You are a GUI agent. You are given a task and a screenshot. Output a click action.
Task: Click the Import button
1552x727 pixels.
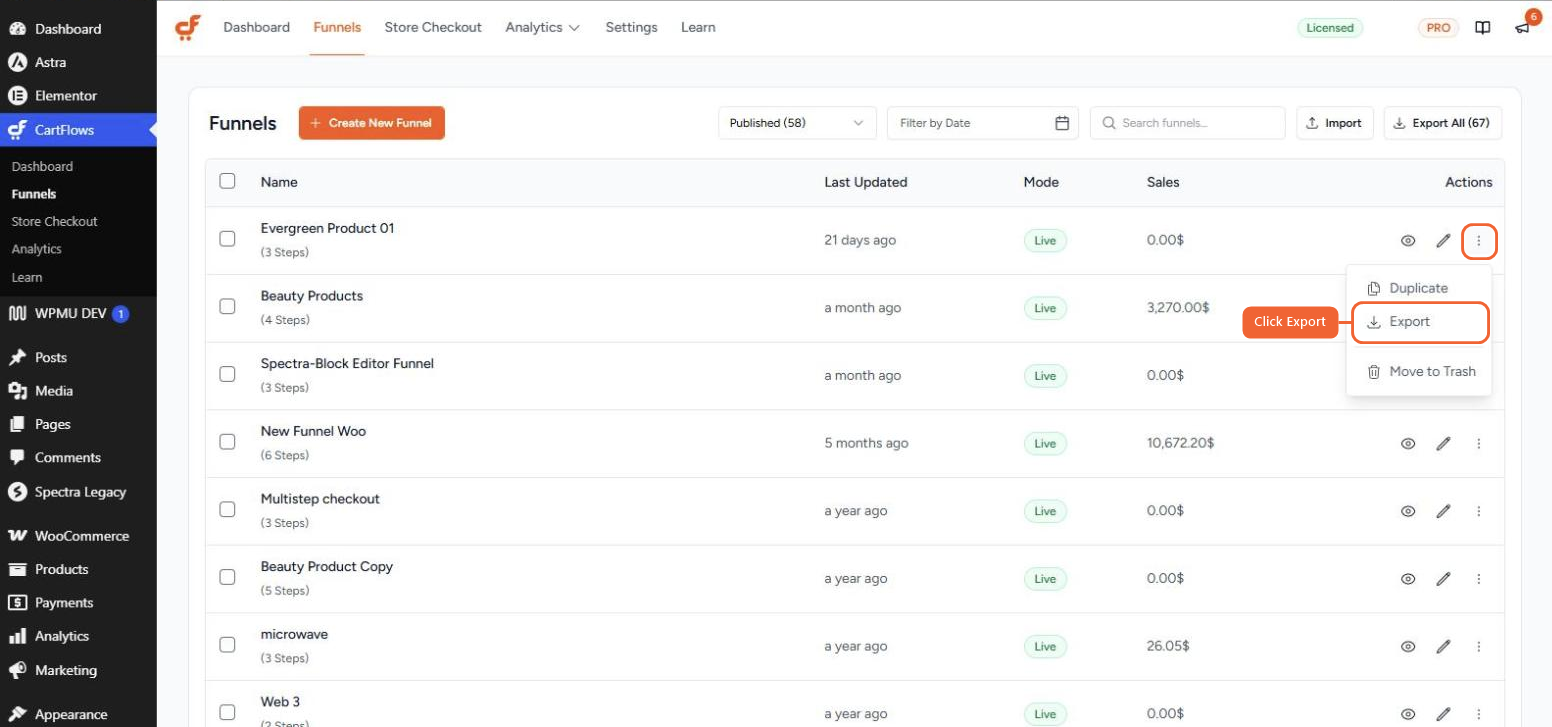click(x=1335, y=123)
